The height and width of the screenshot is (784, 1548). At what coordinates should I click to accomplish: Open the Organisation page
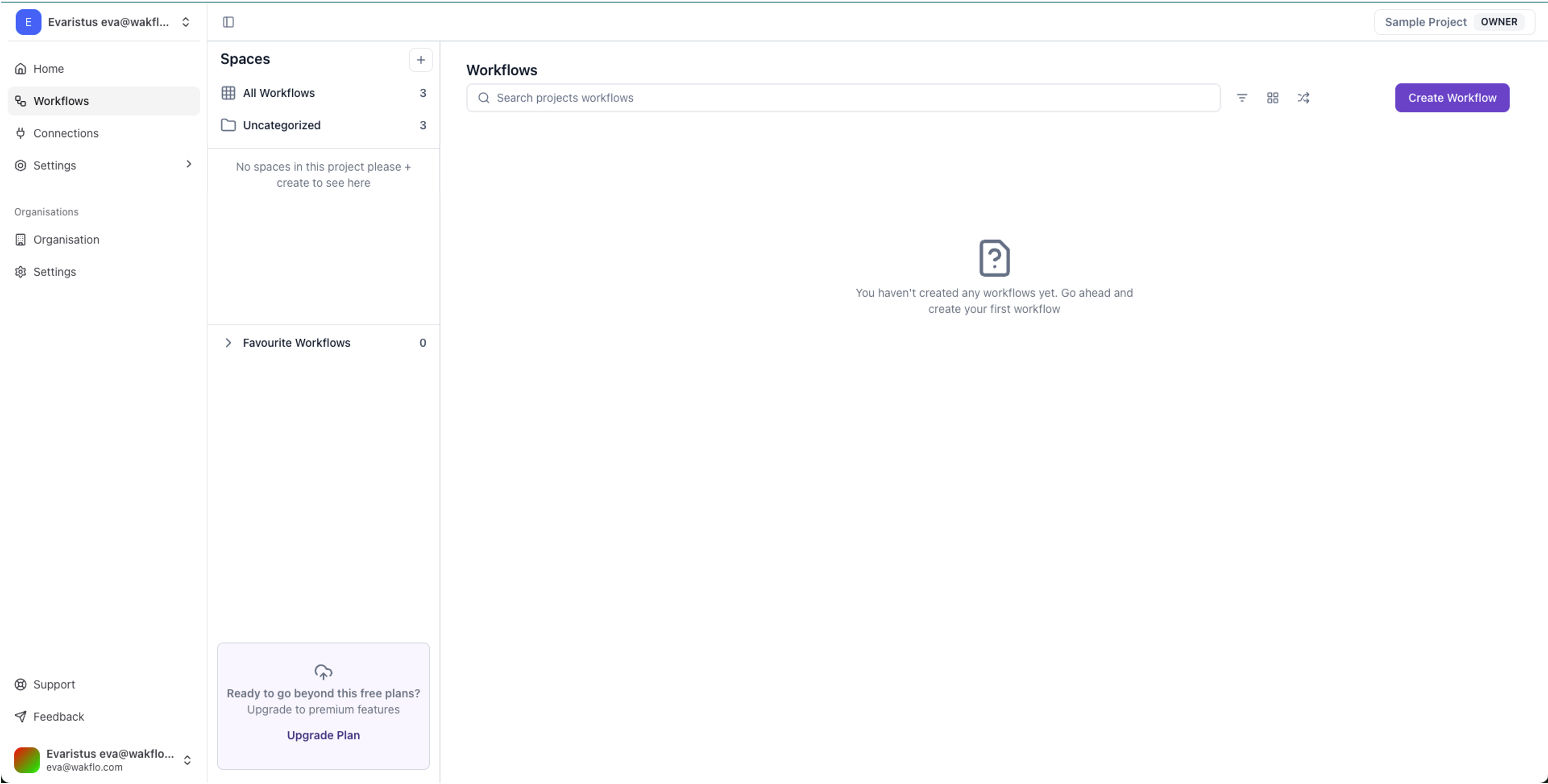pos(66,240)
